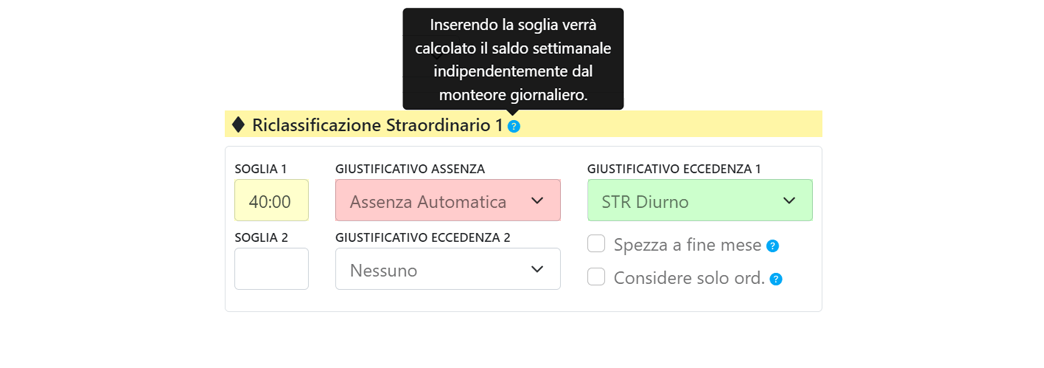Click the GIUSTIFICATIVO ASSENZA field label

coord(410,169)
